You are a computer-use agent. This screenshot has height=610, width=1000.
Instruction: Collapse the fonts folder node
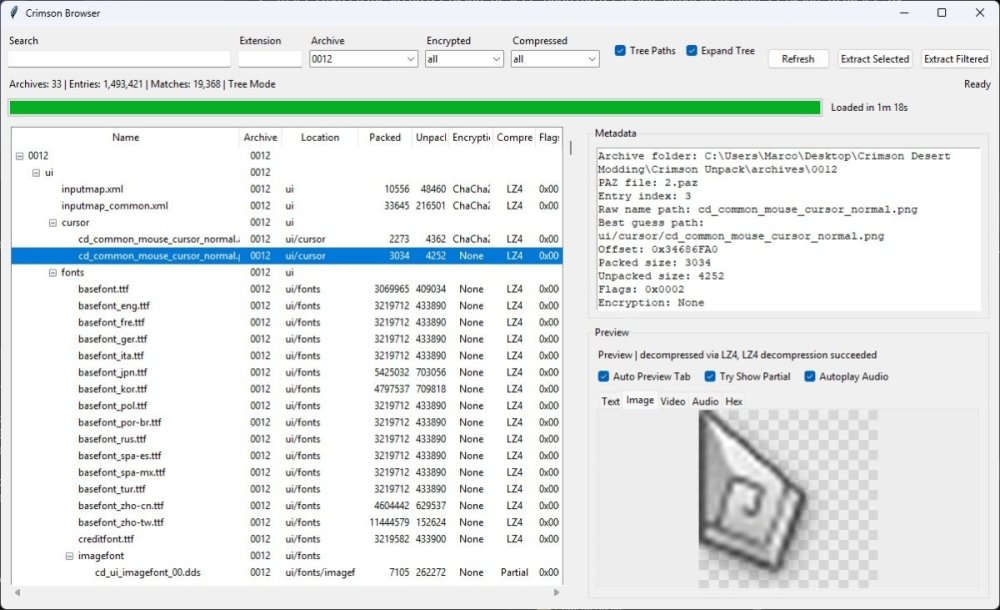coord(53,272)
